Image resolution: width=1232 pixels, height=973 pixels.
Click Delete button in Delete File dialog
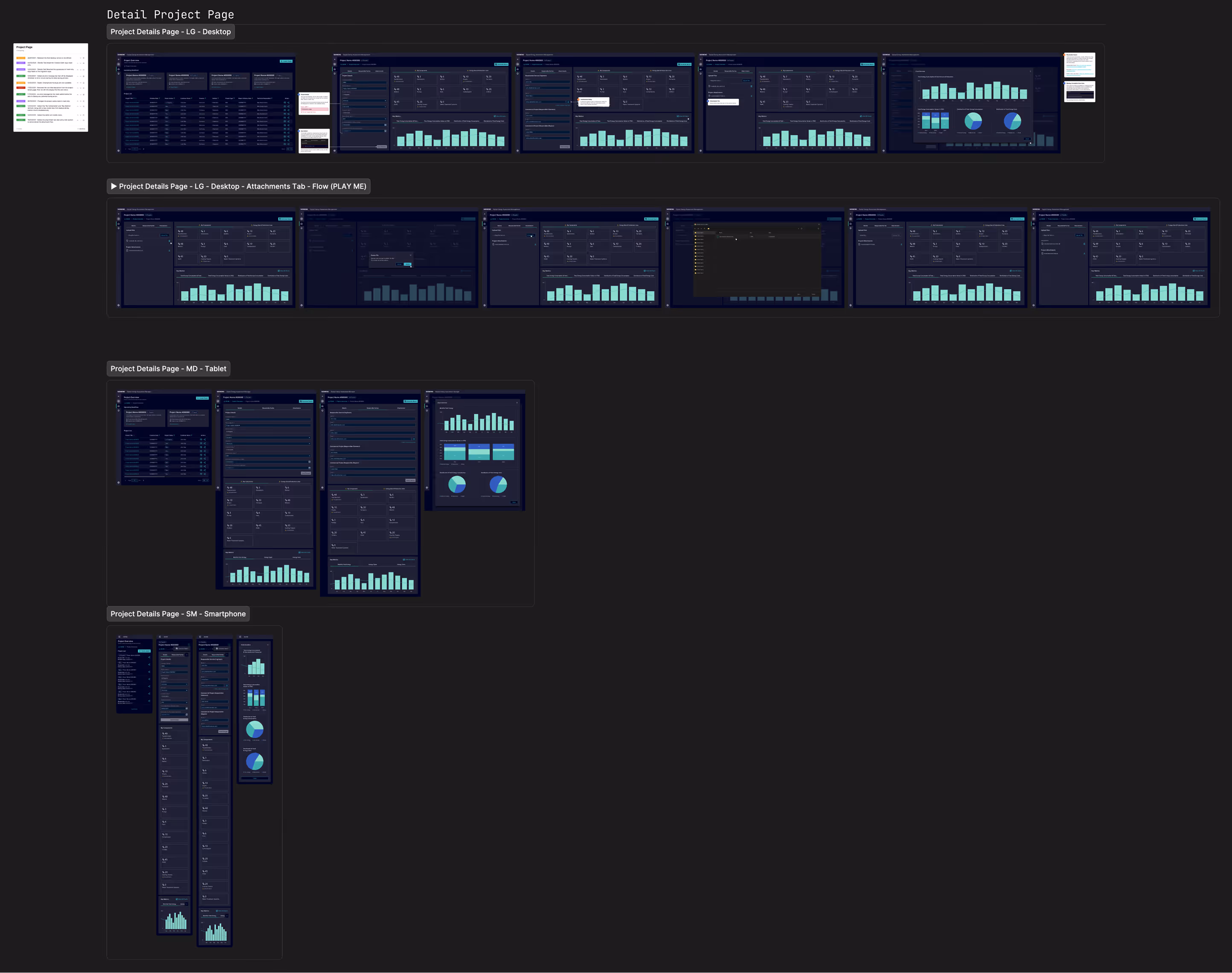click(408, 264)
